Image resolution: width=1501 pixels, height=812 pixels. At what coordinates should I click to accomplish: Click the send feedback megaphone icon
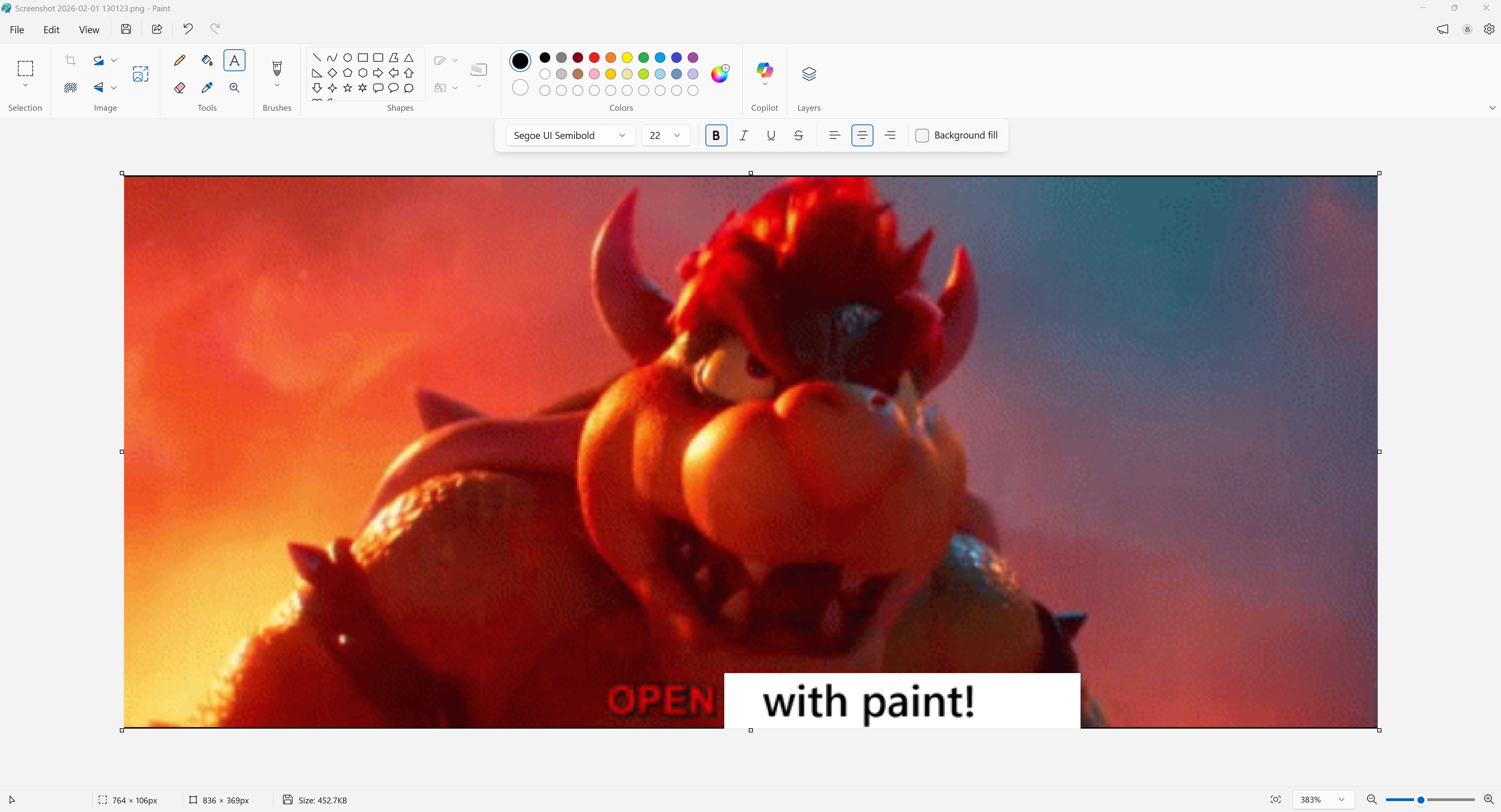coord(1443,29)
